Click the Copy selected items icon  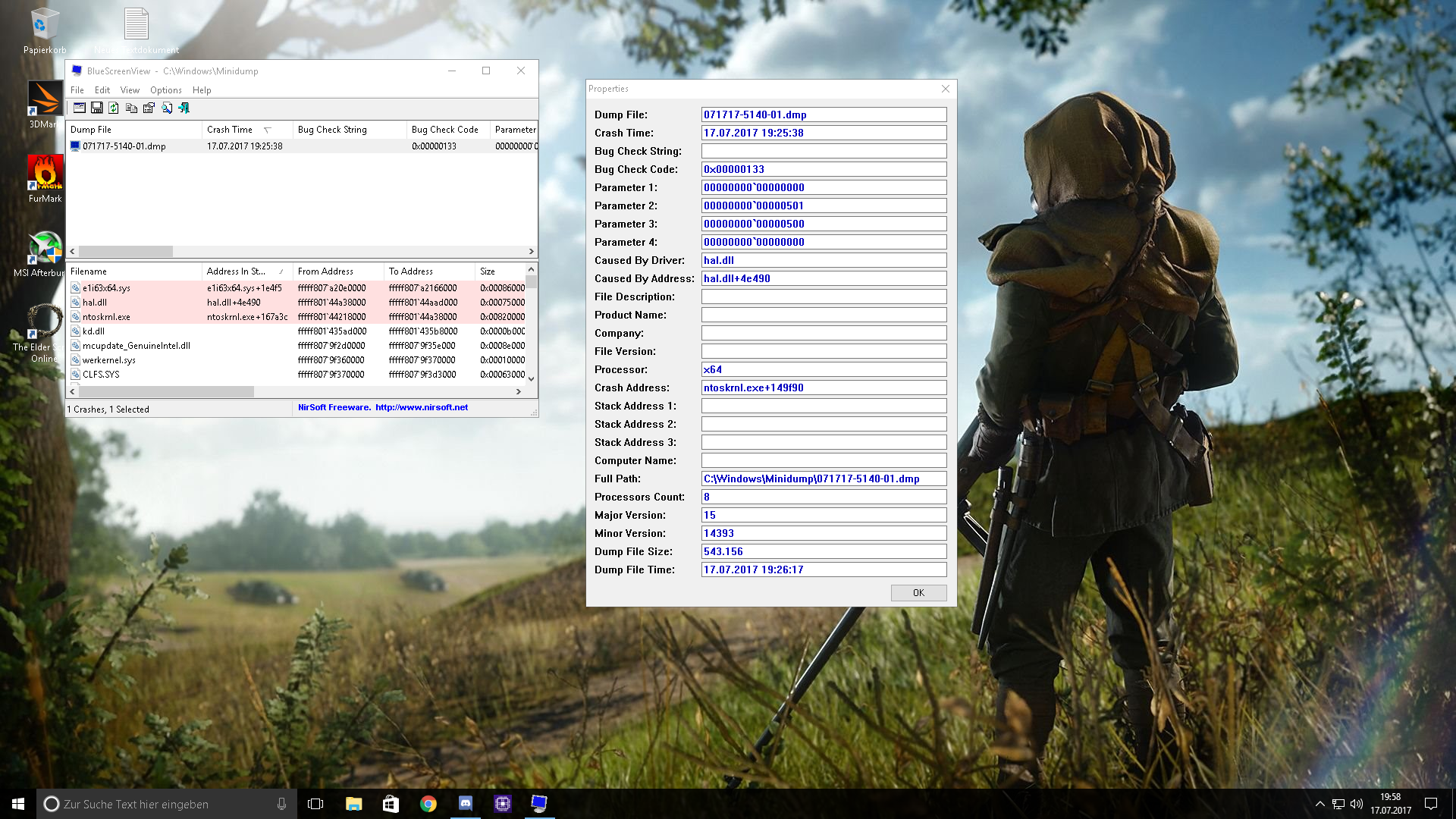tap(131, 108)
